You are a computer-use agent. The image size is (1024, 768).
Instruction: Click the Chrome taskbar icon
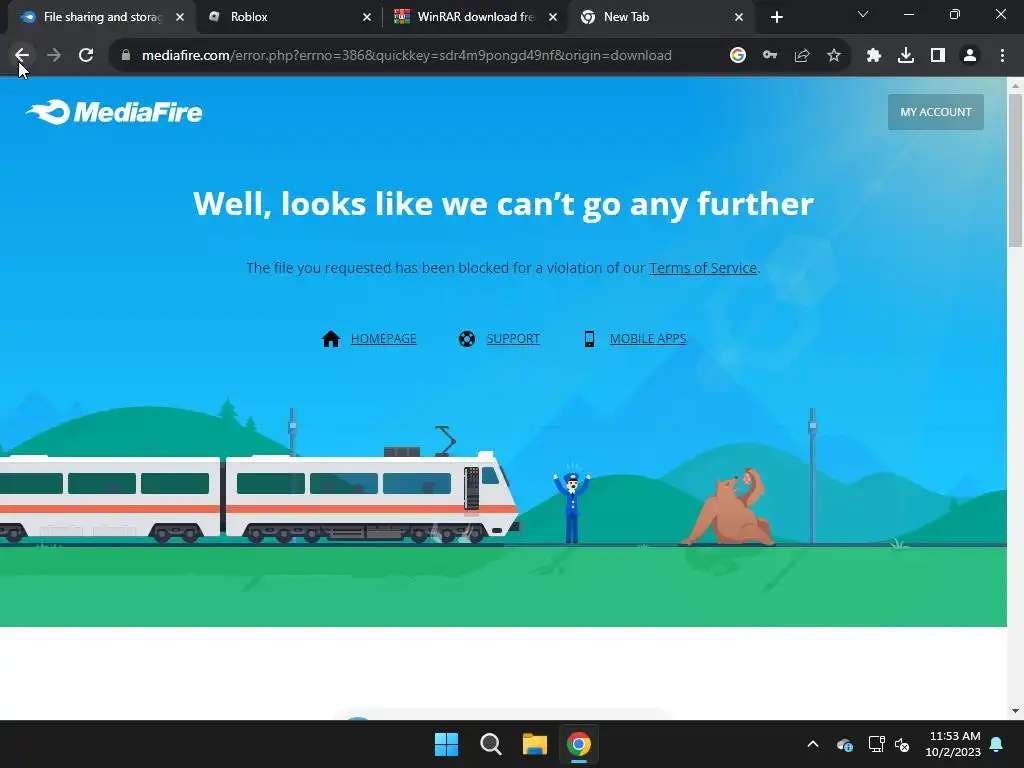579,744
